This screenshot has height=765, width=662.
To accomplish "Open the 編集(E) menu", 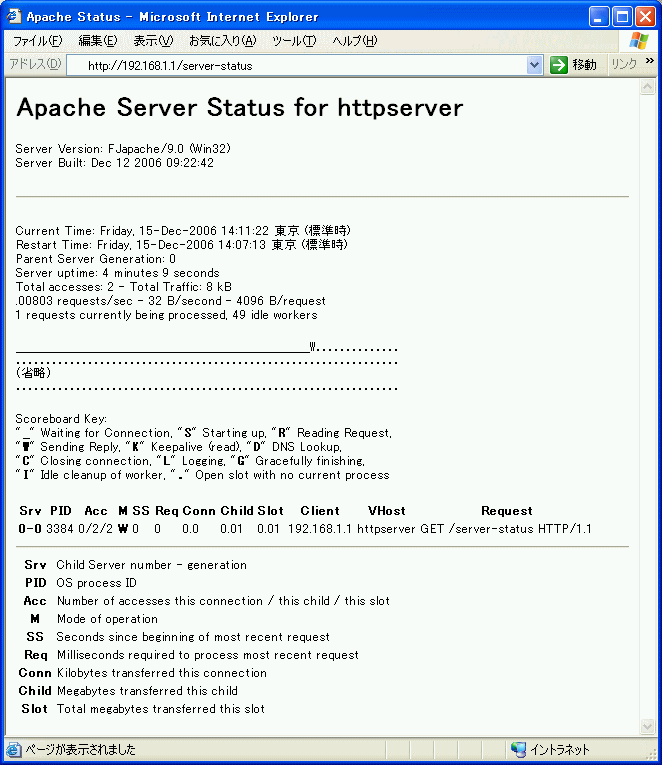I will pyautogui.click(x=98, y=41).
